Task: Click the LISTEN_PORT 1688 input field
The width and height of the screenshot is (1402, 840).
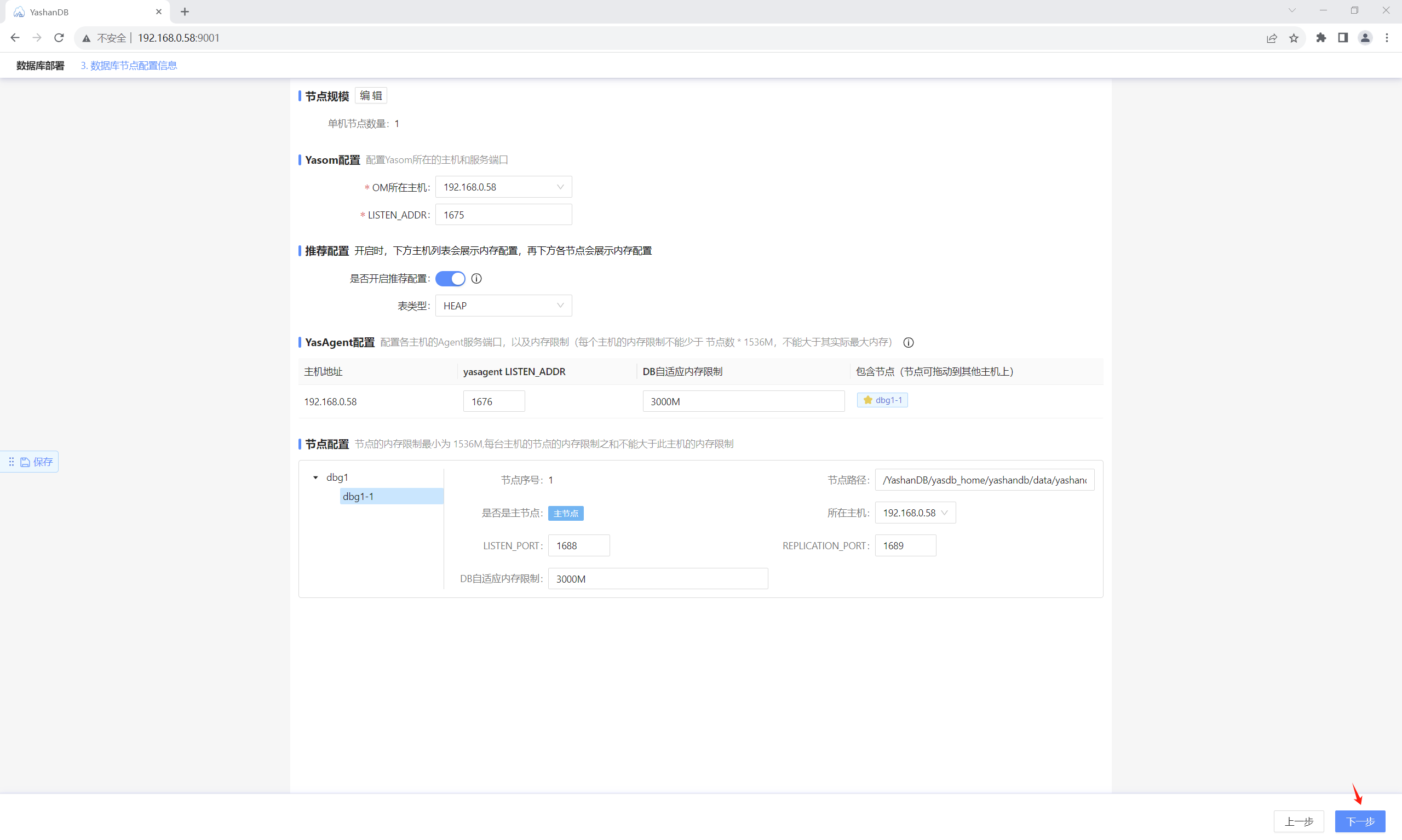Action: click(x=578, y=545)
